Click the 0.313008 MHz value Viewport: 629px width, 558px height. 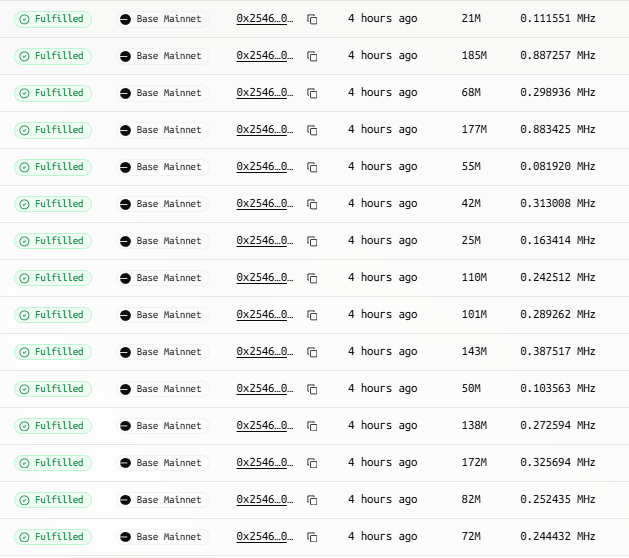(x=558, y=203)
